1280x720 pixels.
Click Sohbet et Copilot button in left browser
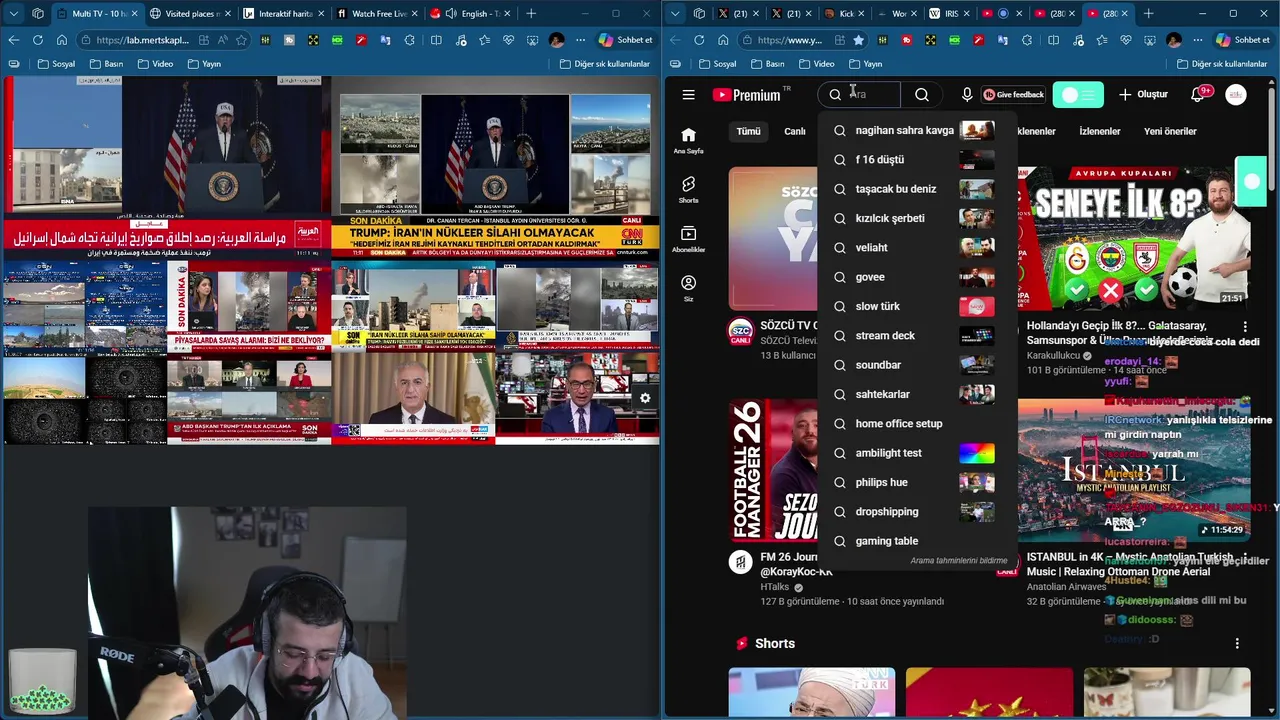626,40
